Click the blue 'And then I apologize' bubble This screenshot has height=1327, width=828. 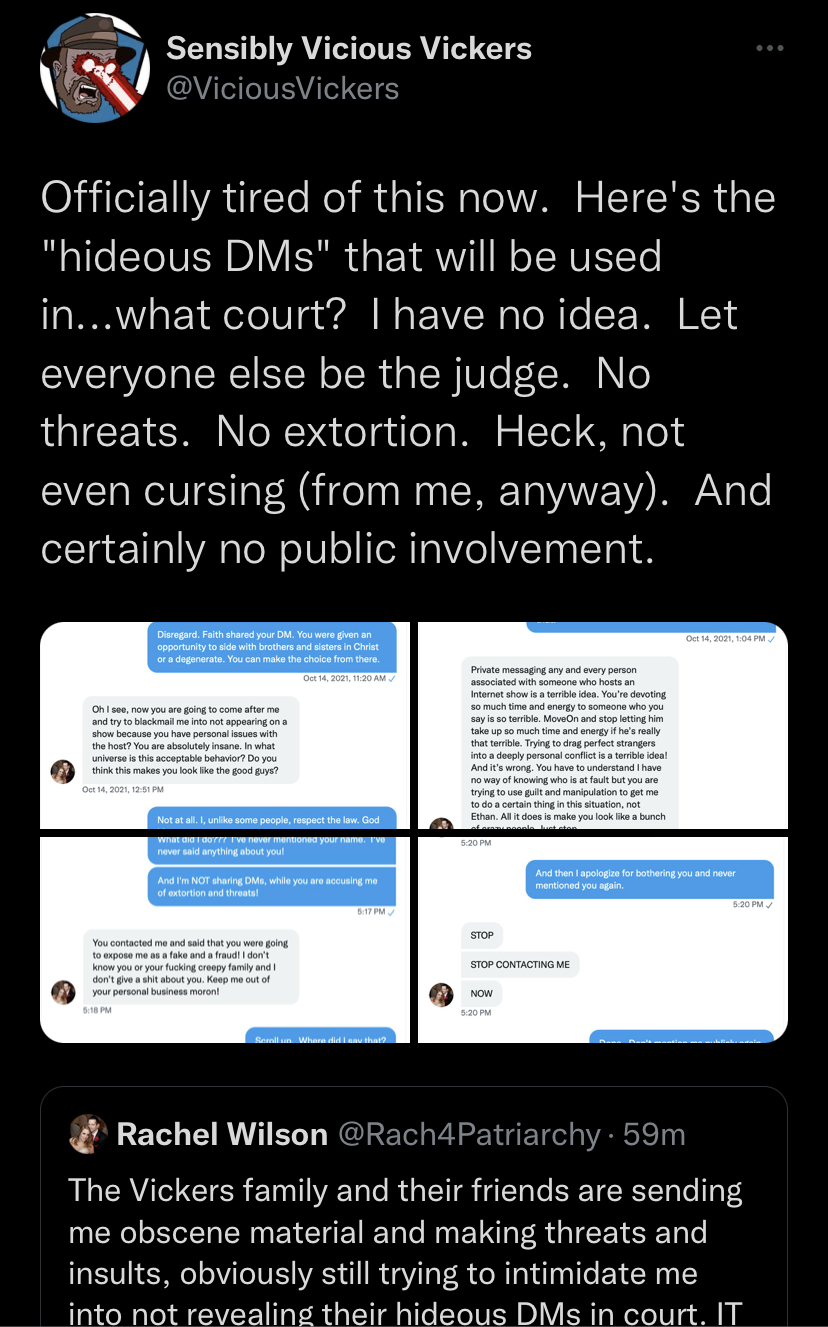(x=651, y=879)
